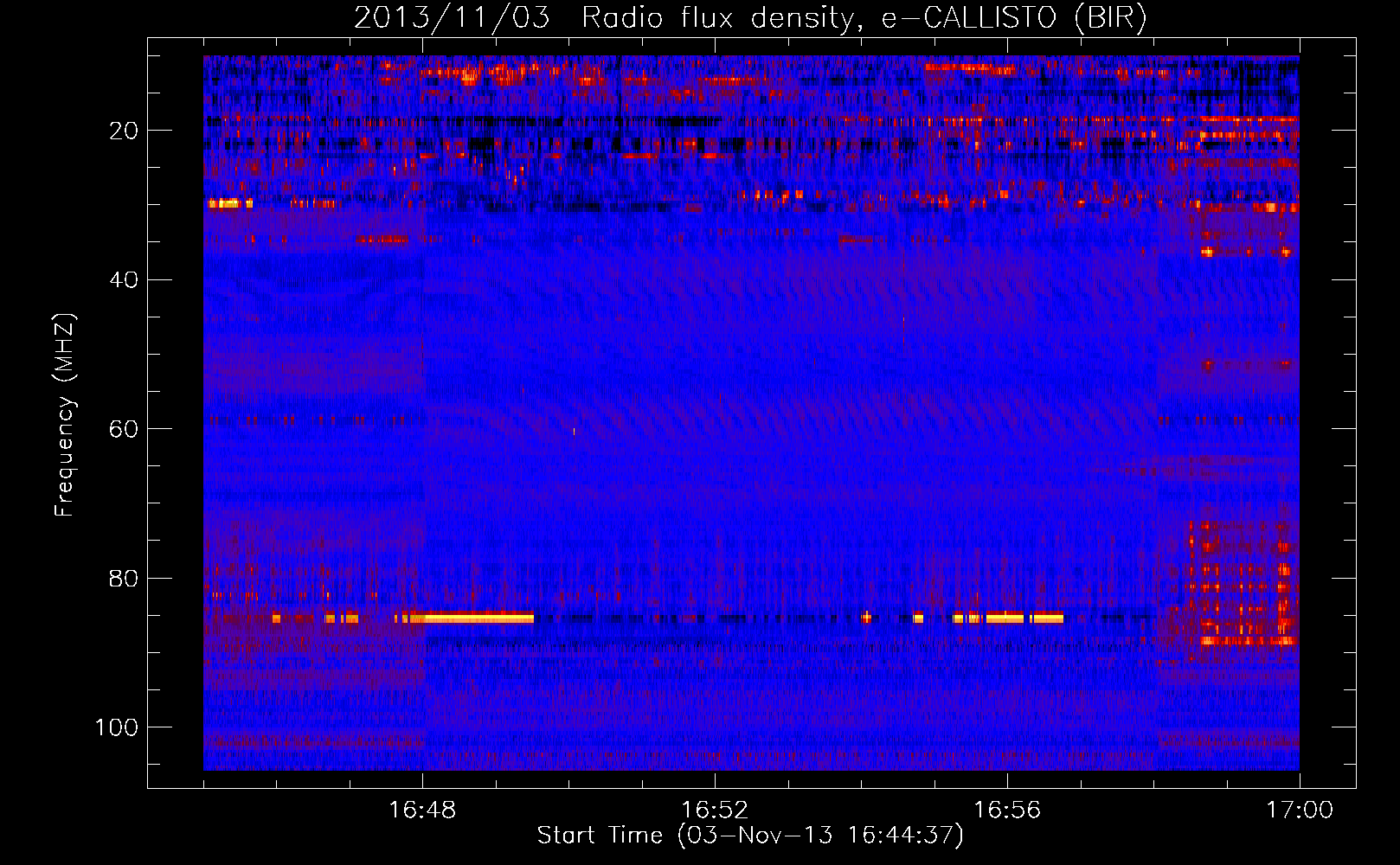Click the bright yellow streak near 30 MHz at start
This screenshot has width=1400, height=865.
(x=229, y=203)
